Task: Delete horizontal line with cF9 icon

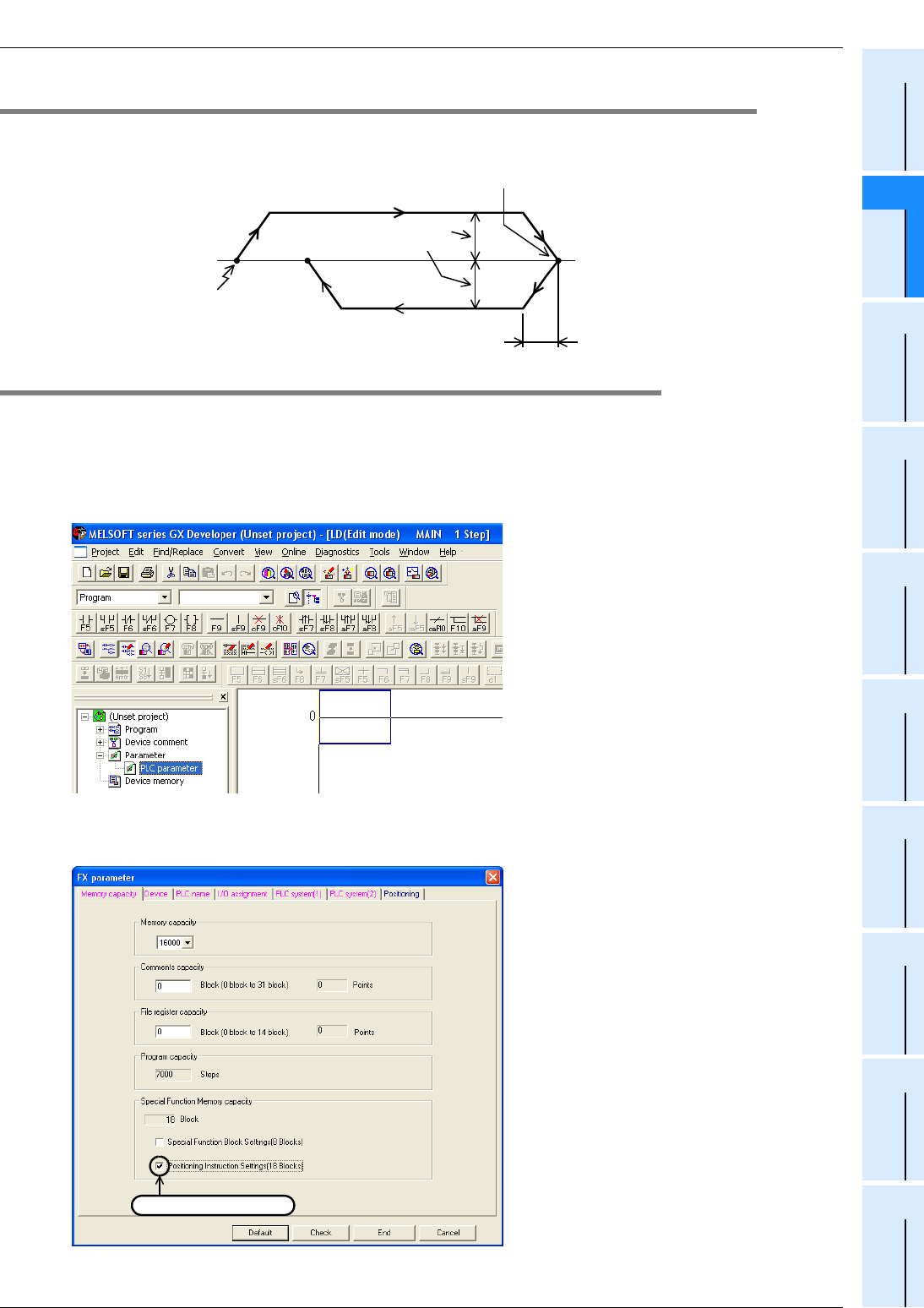Action: pos(259,623)
